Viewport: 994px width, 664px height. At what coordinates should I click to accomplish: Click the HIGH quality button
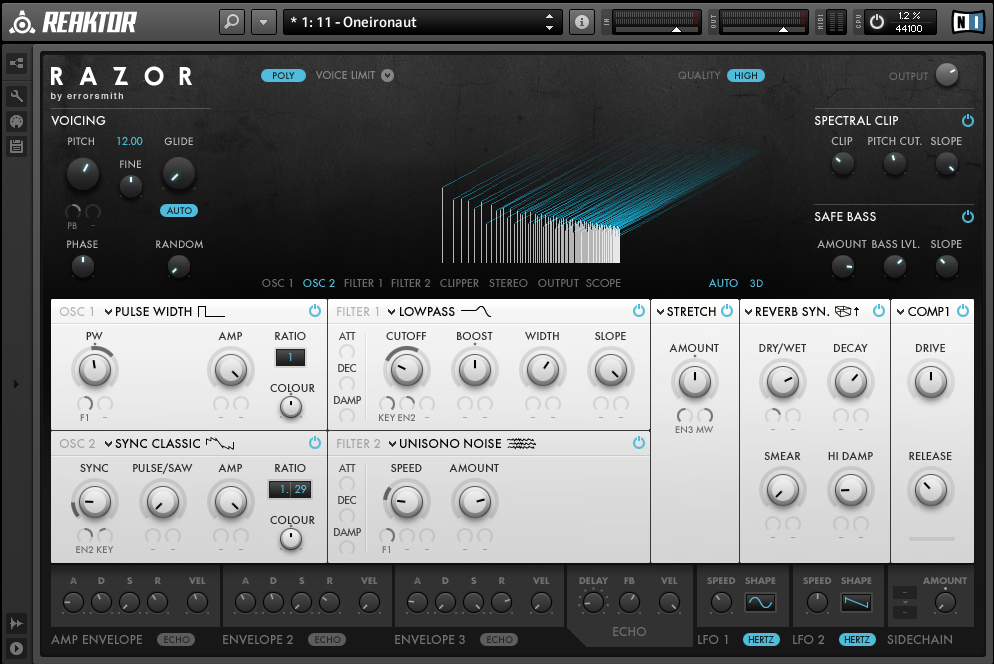[x=745, y=76]
